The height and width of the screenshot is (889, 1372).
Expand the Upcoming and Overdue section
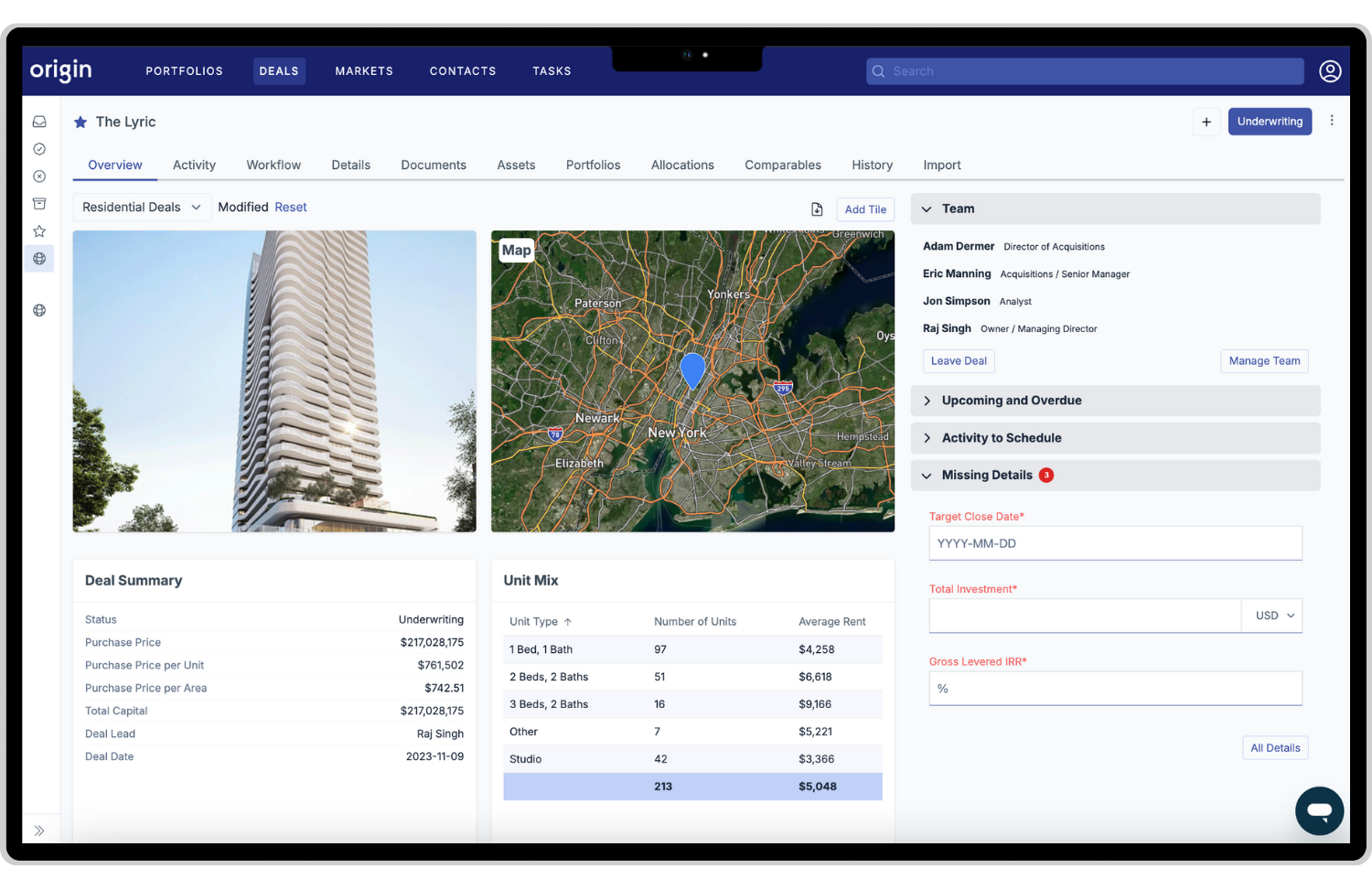click(x=1011, y=400)
